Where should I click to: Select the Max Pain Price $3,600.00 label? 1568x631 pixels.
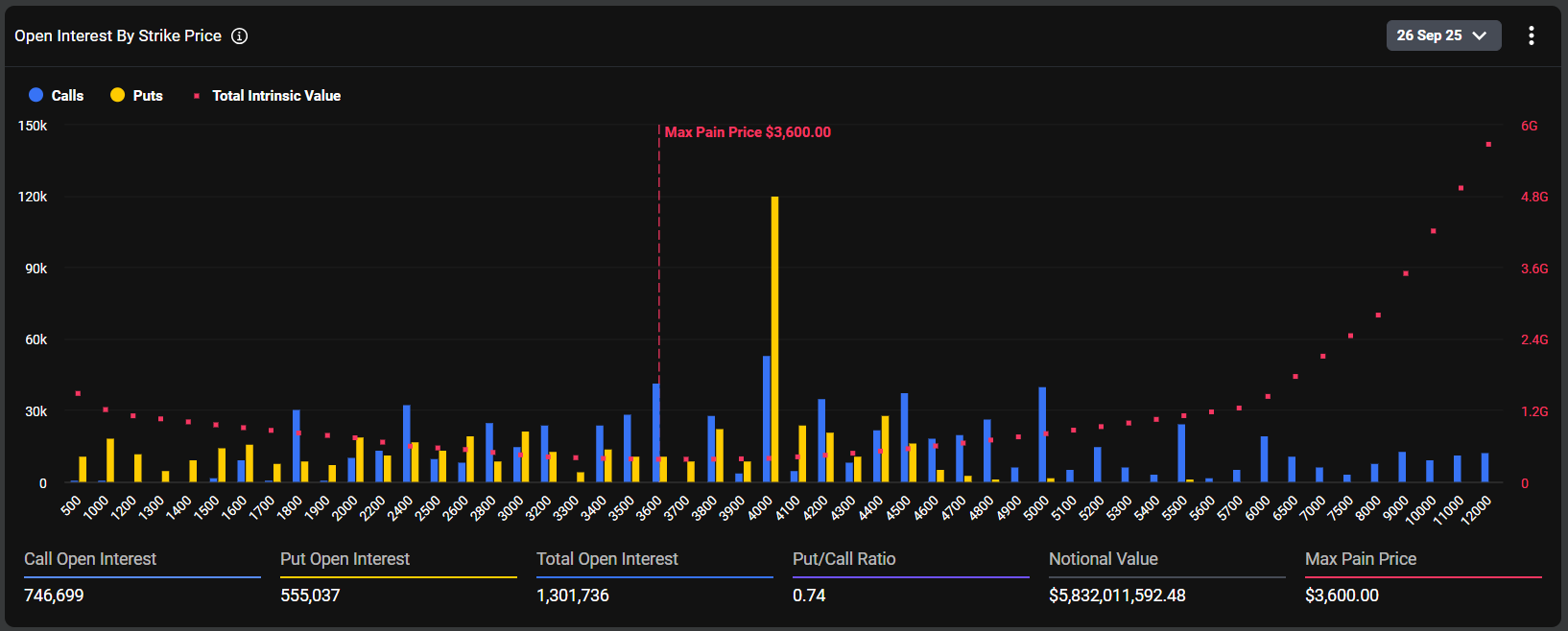pyautogui.click(x=748, y=132)
